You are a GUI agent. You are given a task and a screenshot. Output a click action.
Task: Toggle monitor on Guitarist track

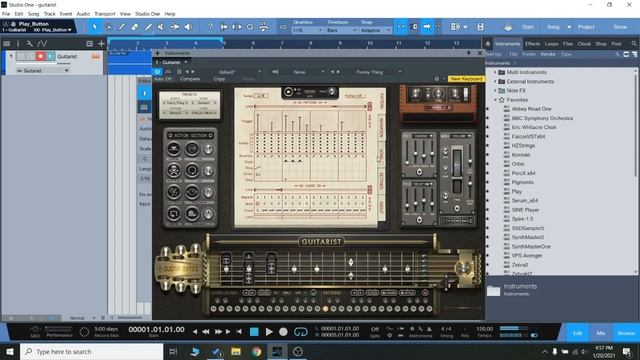[50, 56]
